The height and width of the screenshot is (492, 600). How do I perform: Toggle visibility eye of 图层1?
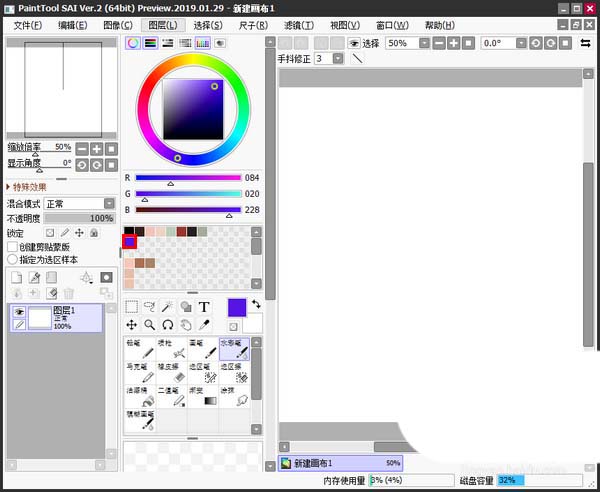click(19, 312)
